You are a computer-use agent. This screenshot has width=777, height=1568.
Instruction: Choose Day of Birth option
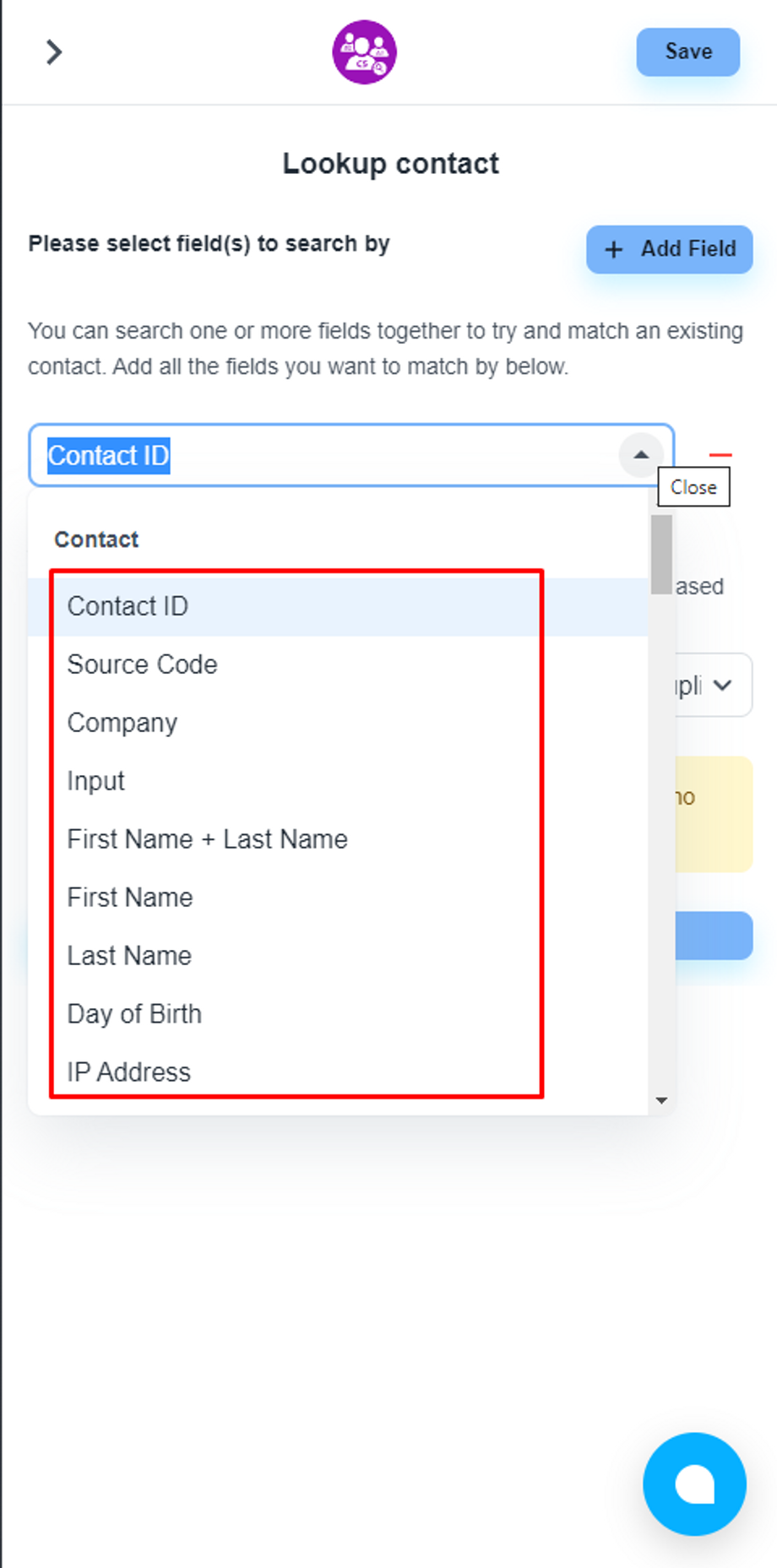[134, 1014]
